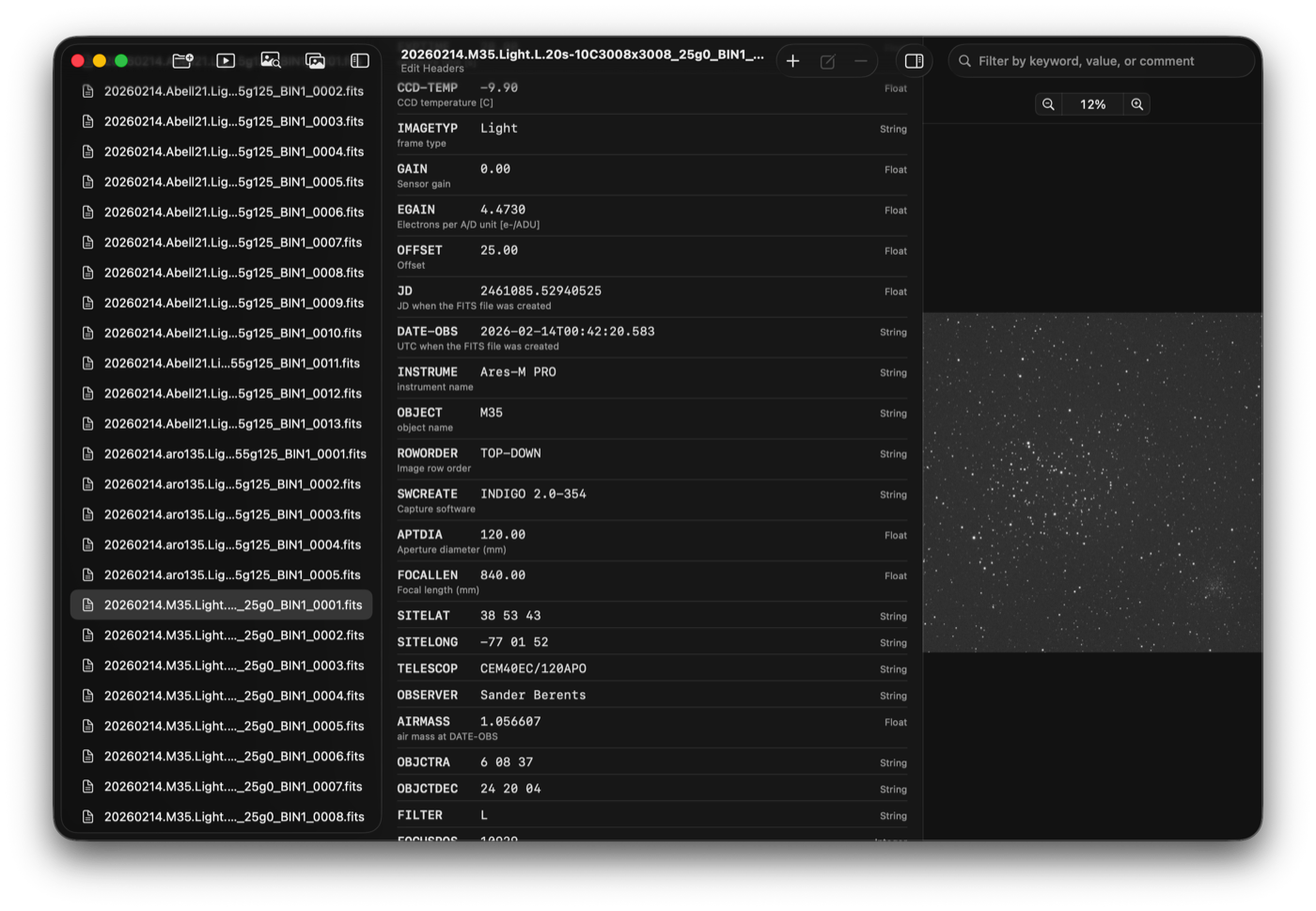This screenshot has width=1316, height=911.
Task: Click the play slideshow icon in toolbar
Action: pos(226,60)
